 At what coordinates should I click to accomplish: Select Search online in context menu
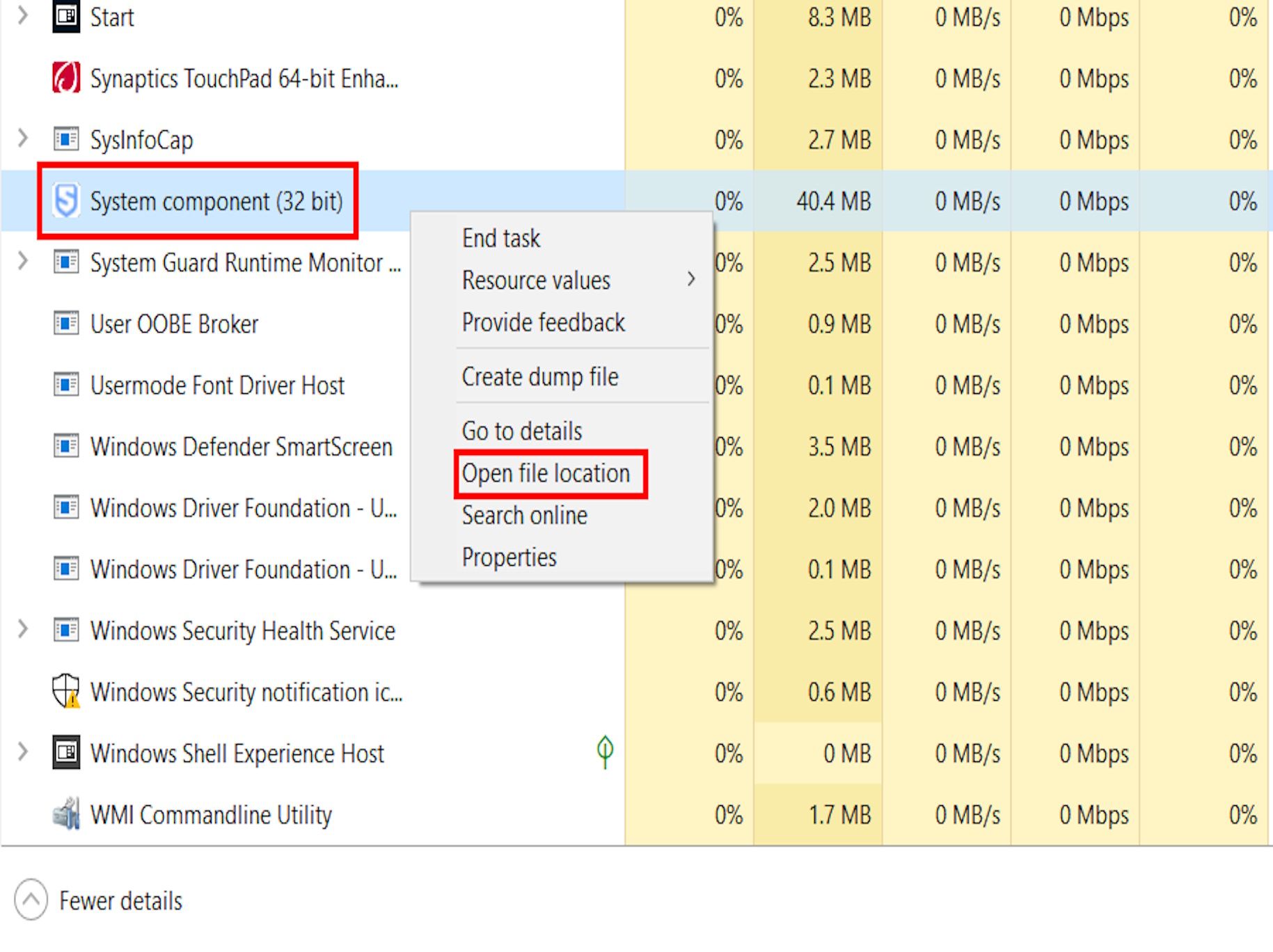point(525,516)
